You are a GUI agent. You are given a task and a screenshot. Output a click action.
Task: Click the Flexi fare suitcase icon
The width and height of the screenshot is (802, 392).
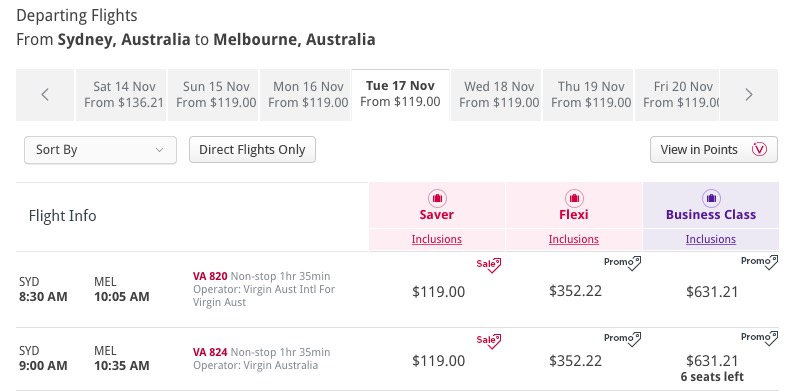coord(574,198)
